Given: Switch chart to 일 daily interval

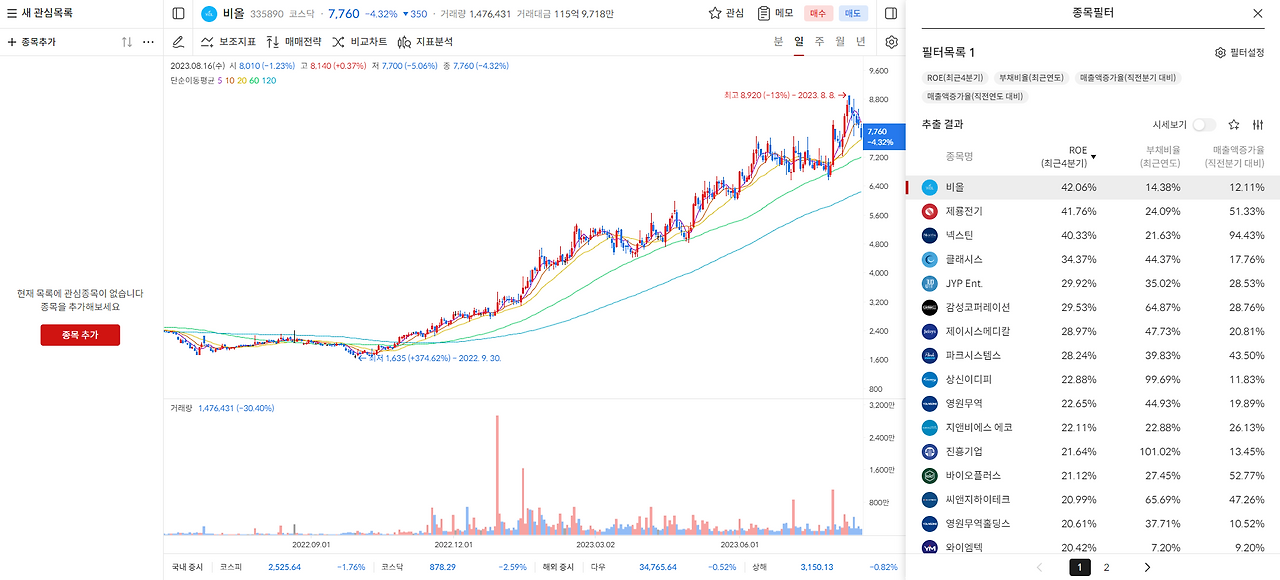Looking at the screenshot, I should tap(799, 42).
